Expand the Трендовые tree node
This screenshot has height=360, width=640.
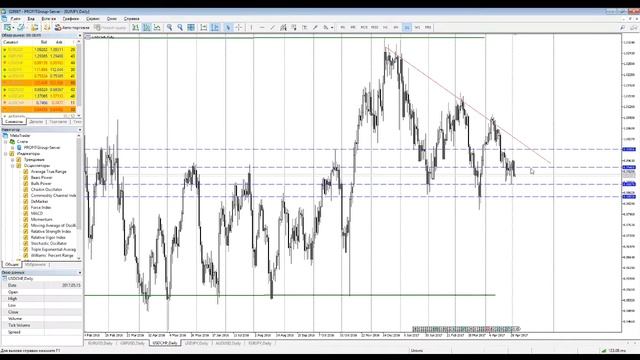point(13,160)
